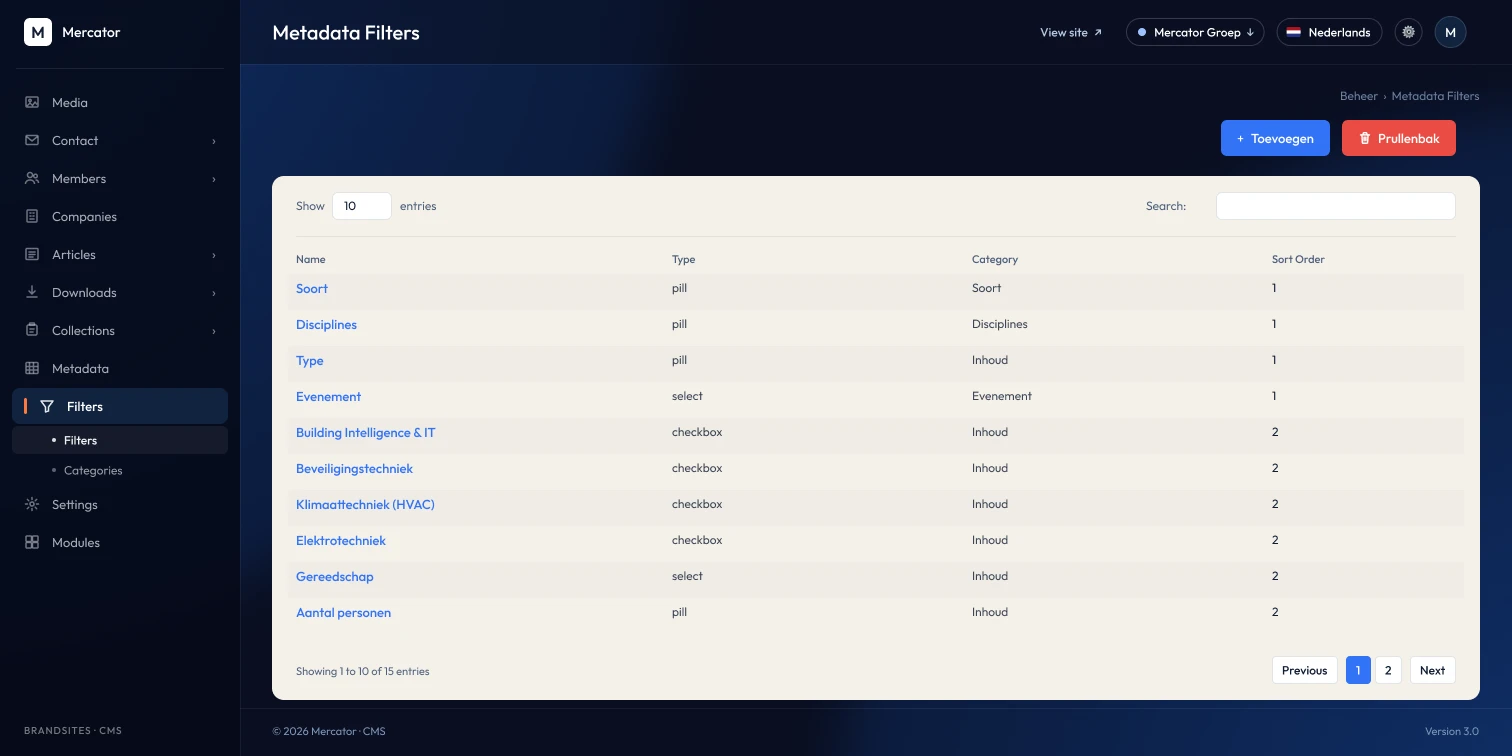Screen dimensions: 1512x756
Task: Click the View site link
Action: pyautogui.click(x=1071, y=32)
